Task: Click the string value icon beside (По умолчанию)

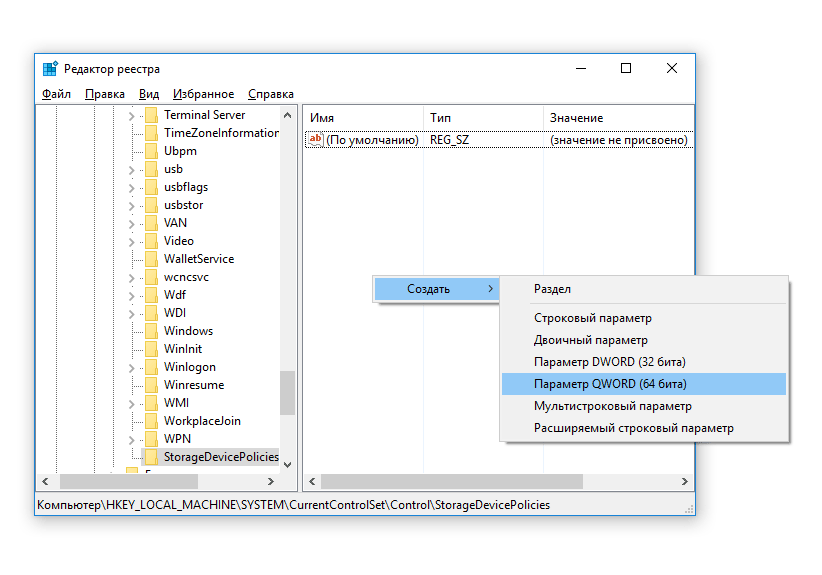Action: point(315,140)
